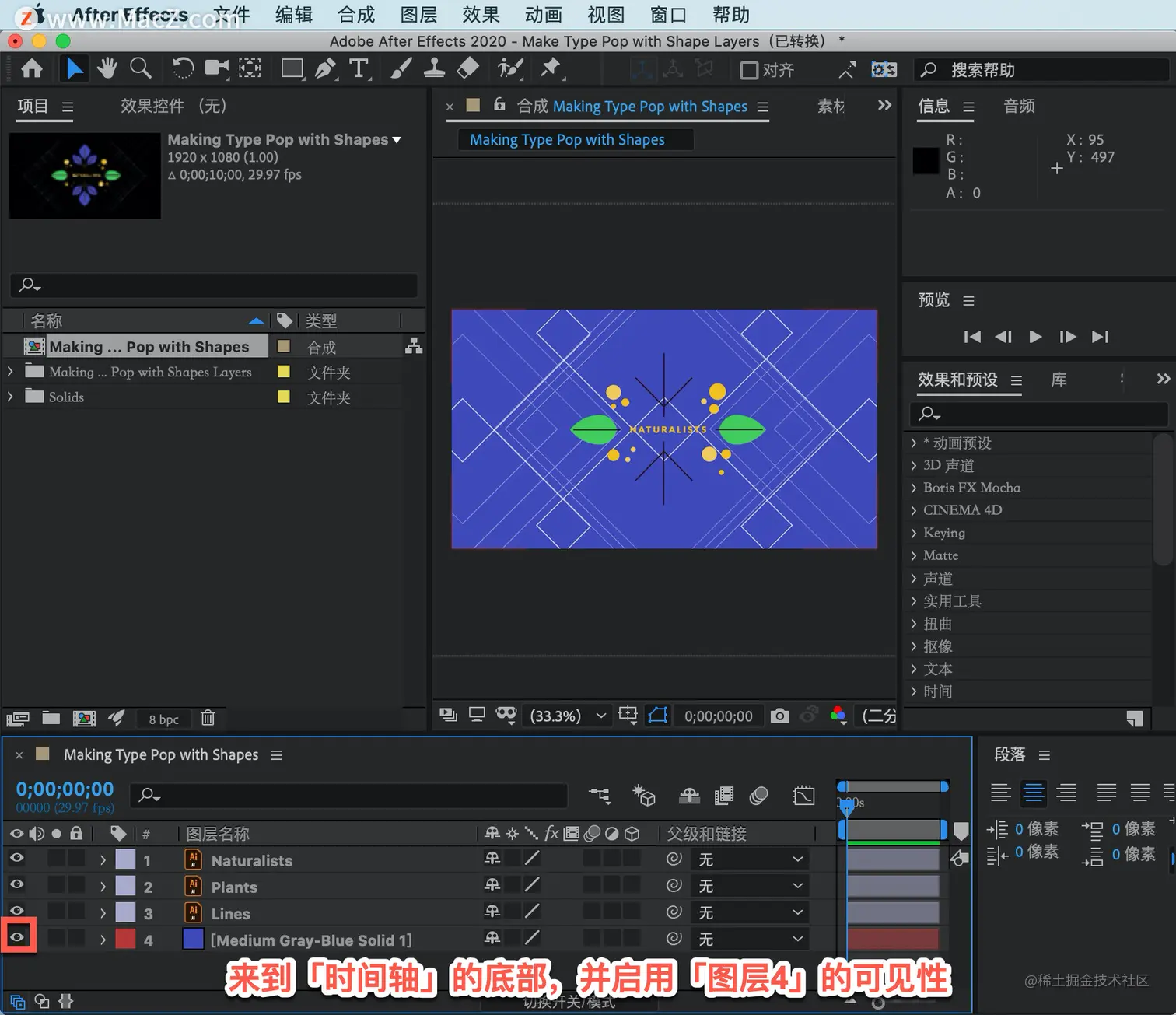Hide the Plants layer eye toggle
Screen dimensions: 1176x1015
(16, 884)
